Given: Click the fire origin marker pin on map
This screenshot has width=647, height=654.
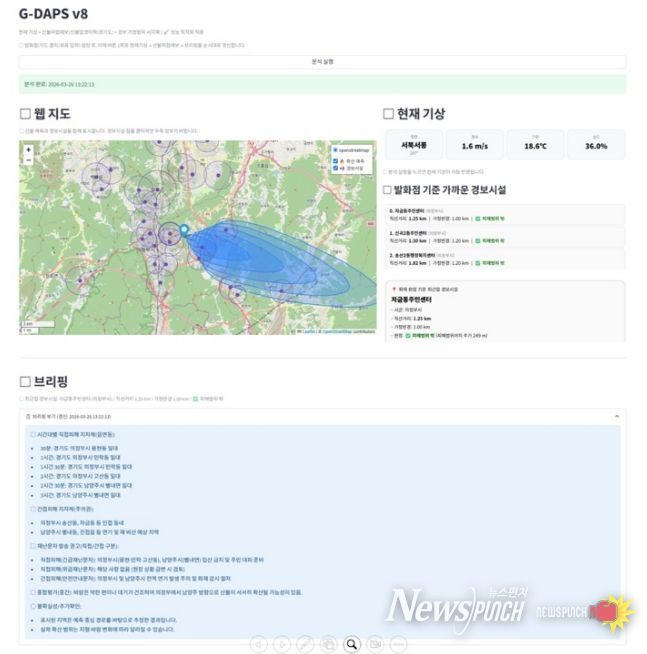Looking at the screenshot, I should coord(184,231).
